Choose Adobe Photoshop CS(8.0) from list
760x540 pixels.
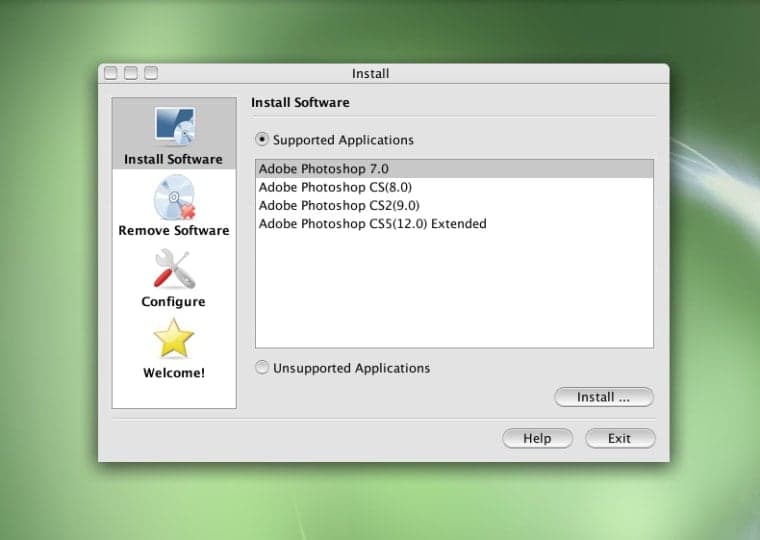[x=321, y=187]
